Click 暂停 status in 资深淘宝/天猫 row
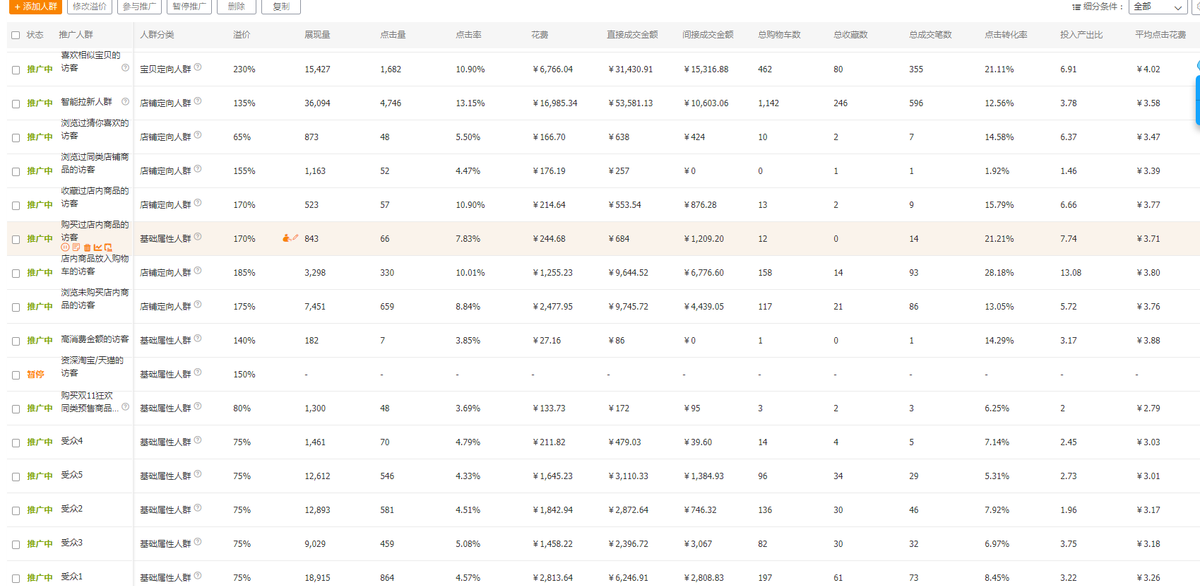This screenshot has width=1200, height=586. click(35, 375)
